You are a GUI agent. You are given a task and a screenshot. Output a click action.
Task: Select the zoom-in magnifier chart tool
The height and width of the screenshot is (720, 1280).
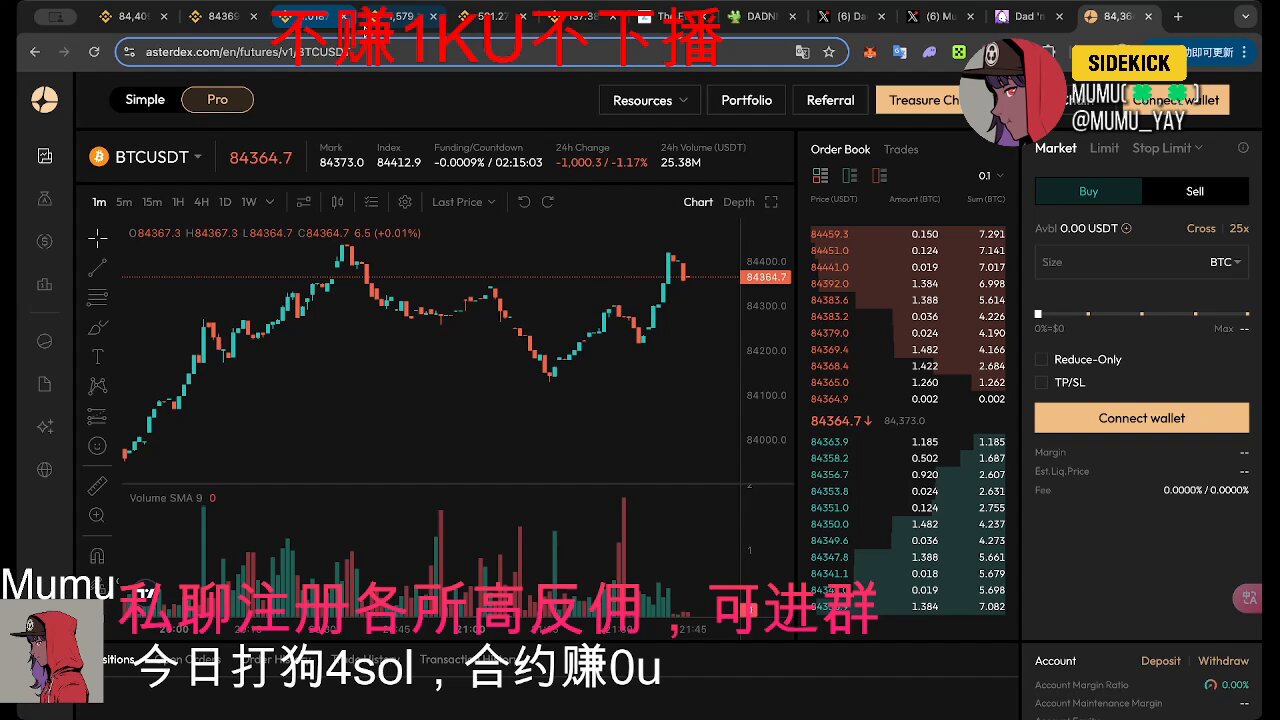tap(97, 515)
